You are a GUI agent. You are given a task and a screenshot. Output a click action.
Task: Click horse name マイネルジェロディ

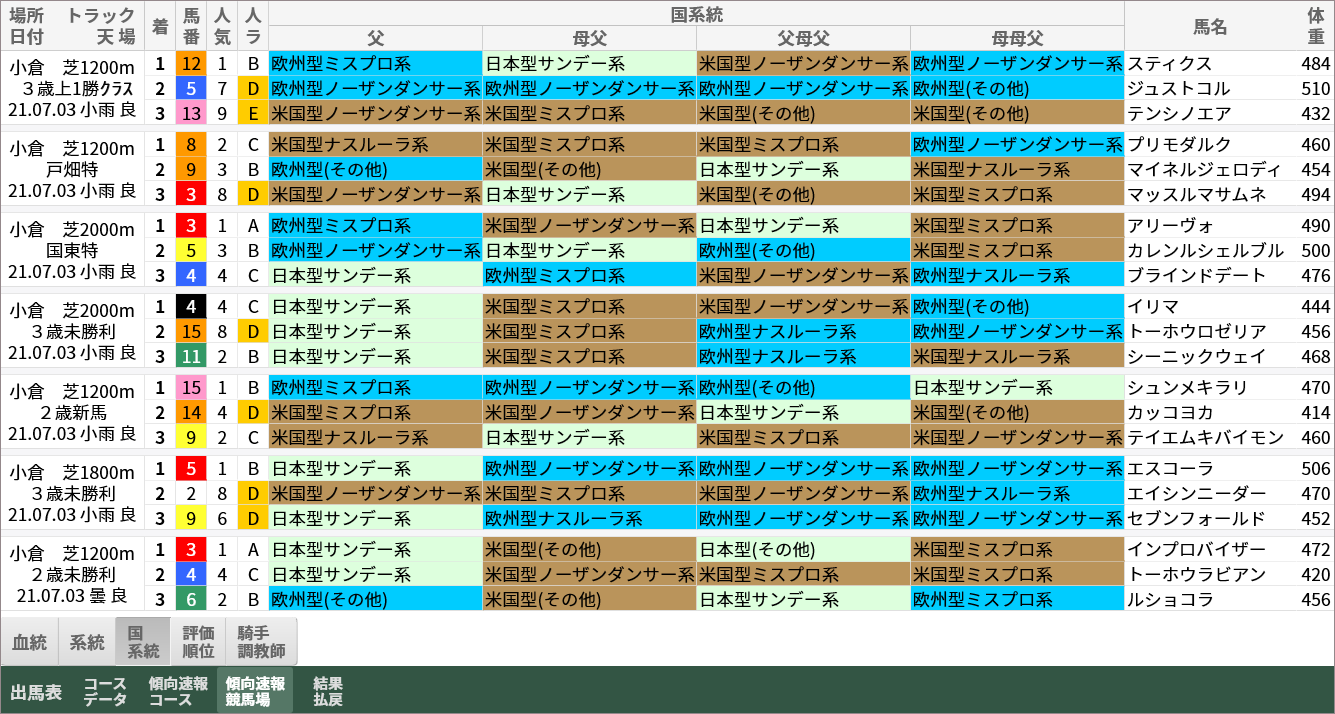(1204, 169)
